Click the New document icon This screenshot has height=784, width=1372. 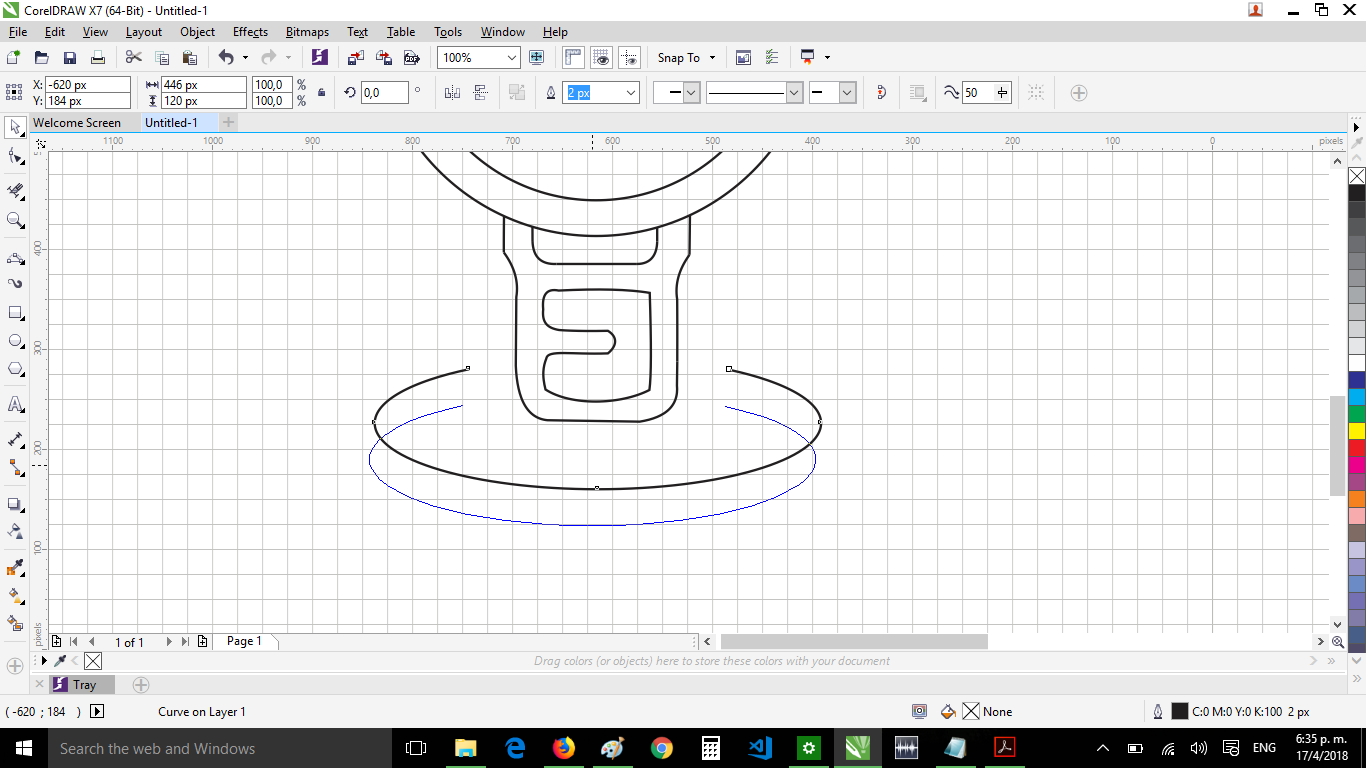pos(14,58)
